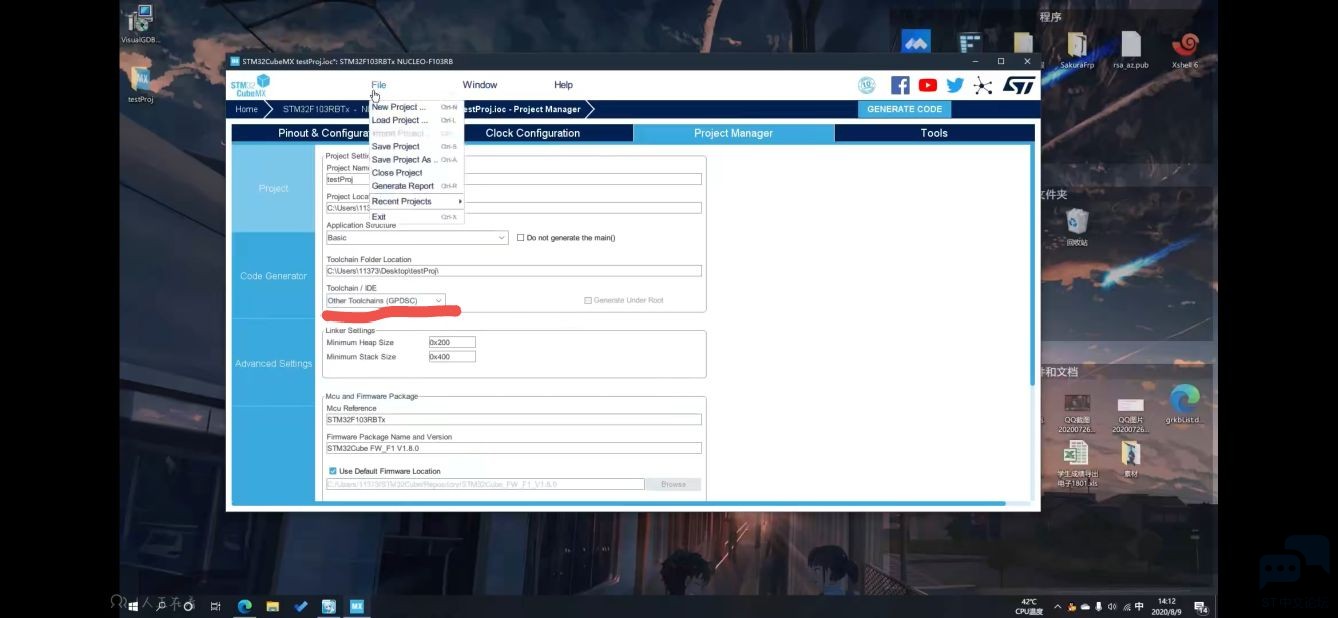Viewport: 1338px width, 618px height.
Task: Click the Firmware Package Name and Version field
Action: 514,448
